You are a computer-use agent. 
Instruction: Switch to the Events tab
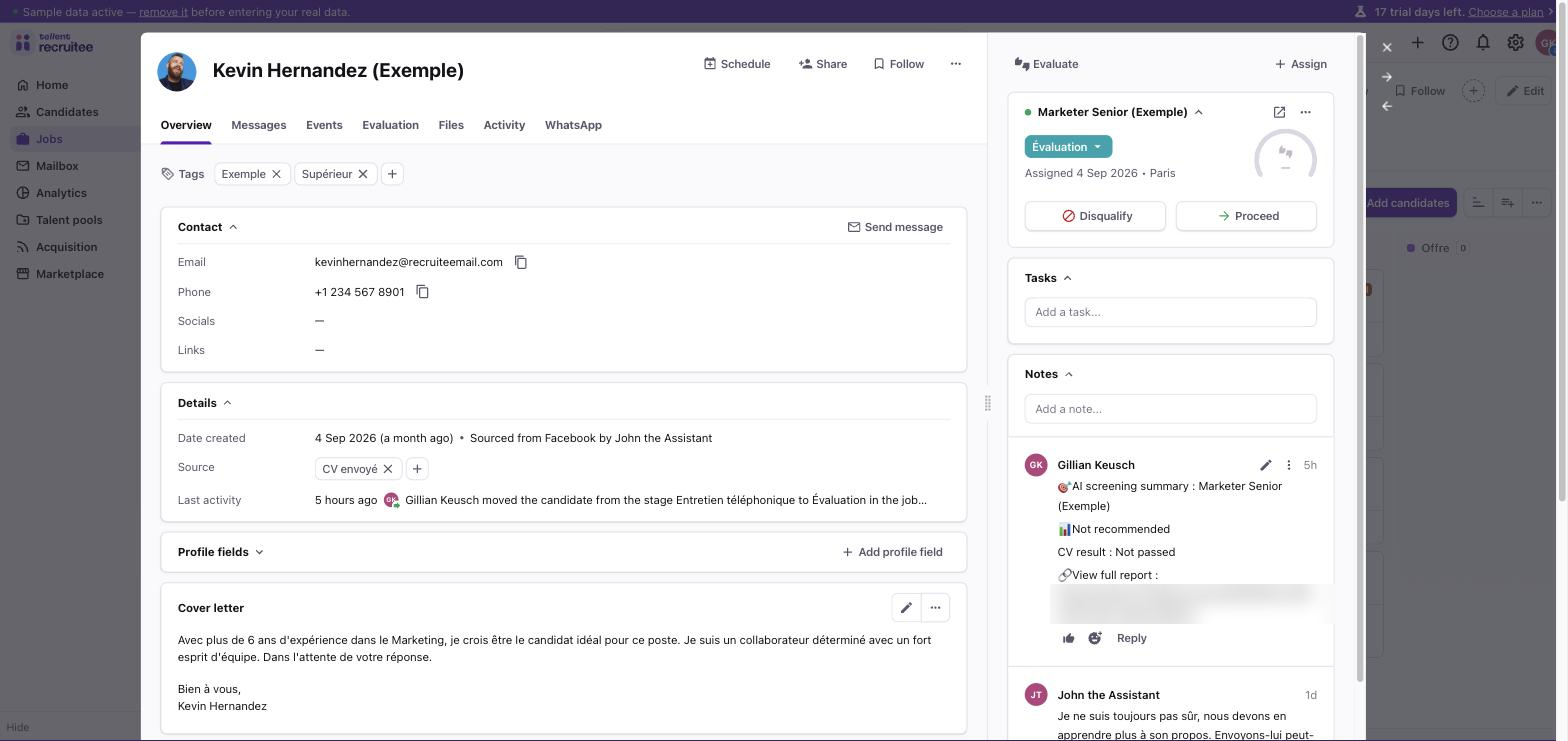(x=324, y=125)
